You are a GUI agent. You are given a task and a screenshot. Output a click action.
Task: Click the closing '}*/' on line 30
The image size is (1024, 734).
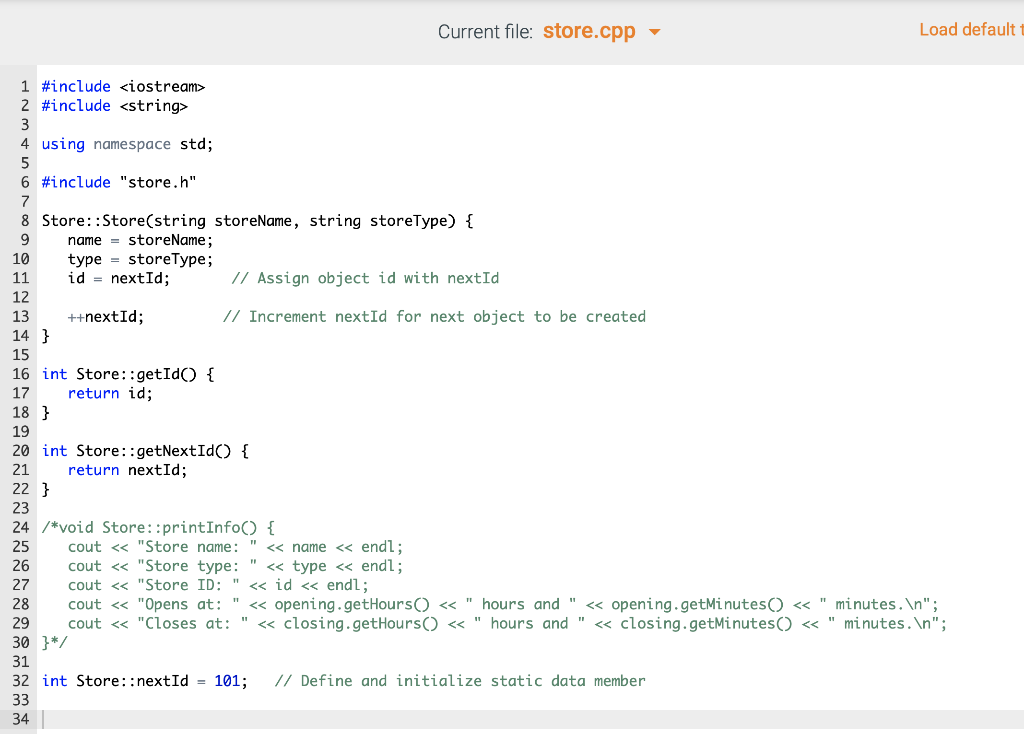54,643
